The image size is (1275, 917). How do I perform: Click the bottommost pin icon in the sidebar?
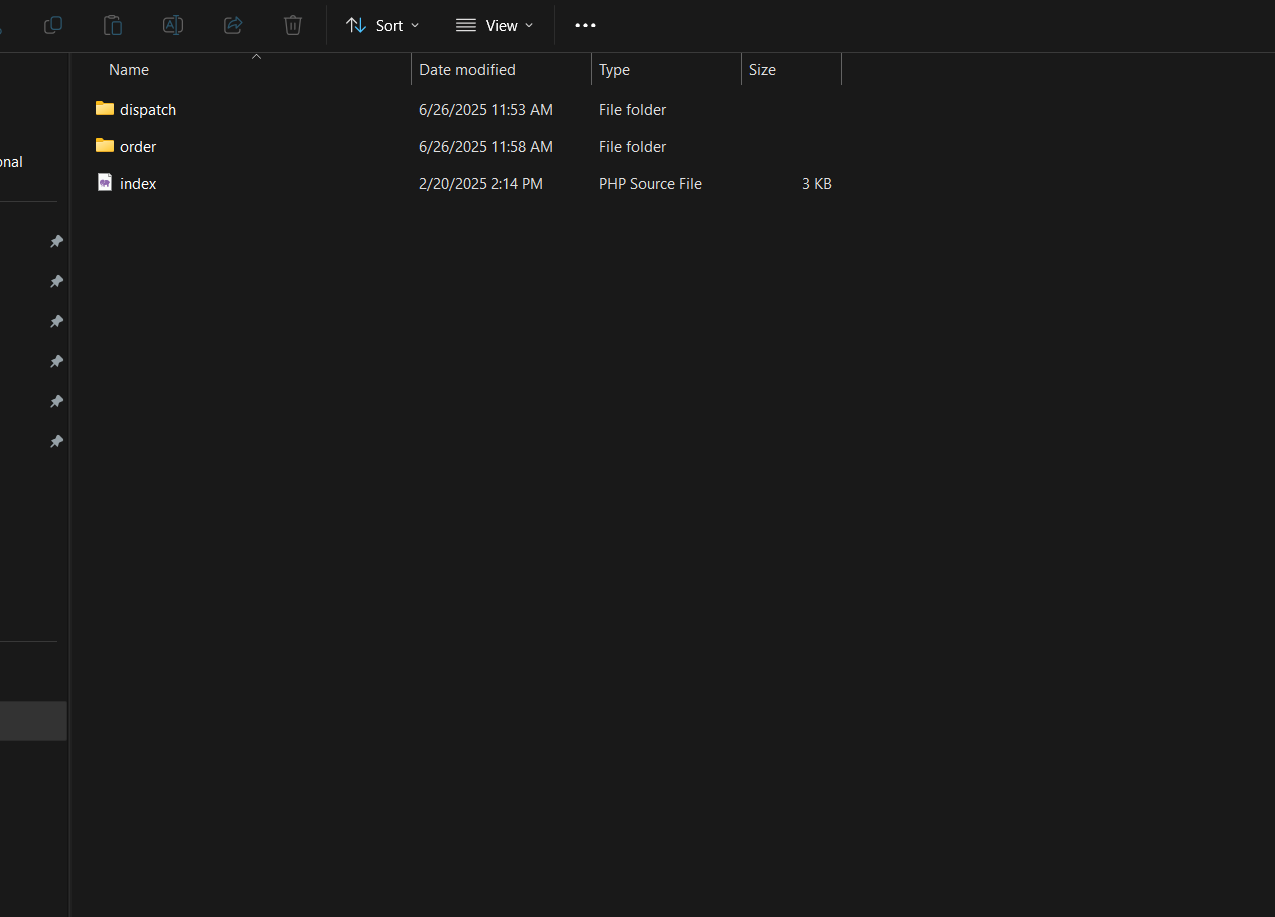pyautogui.click(x=57, y=441)
